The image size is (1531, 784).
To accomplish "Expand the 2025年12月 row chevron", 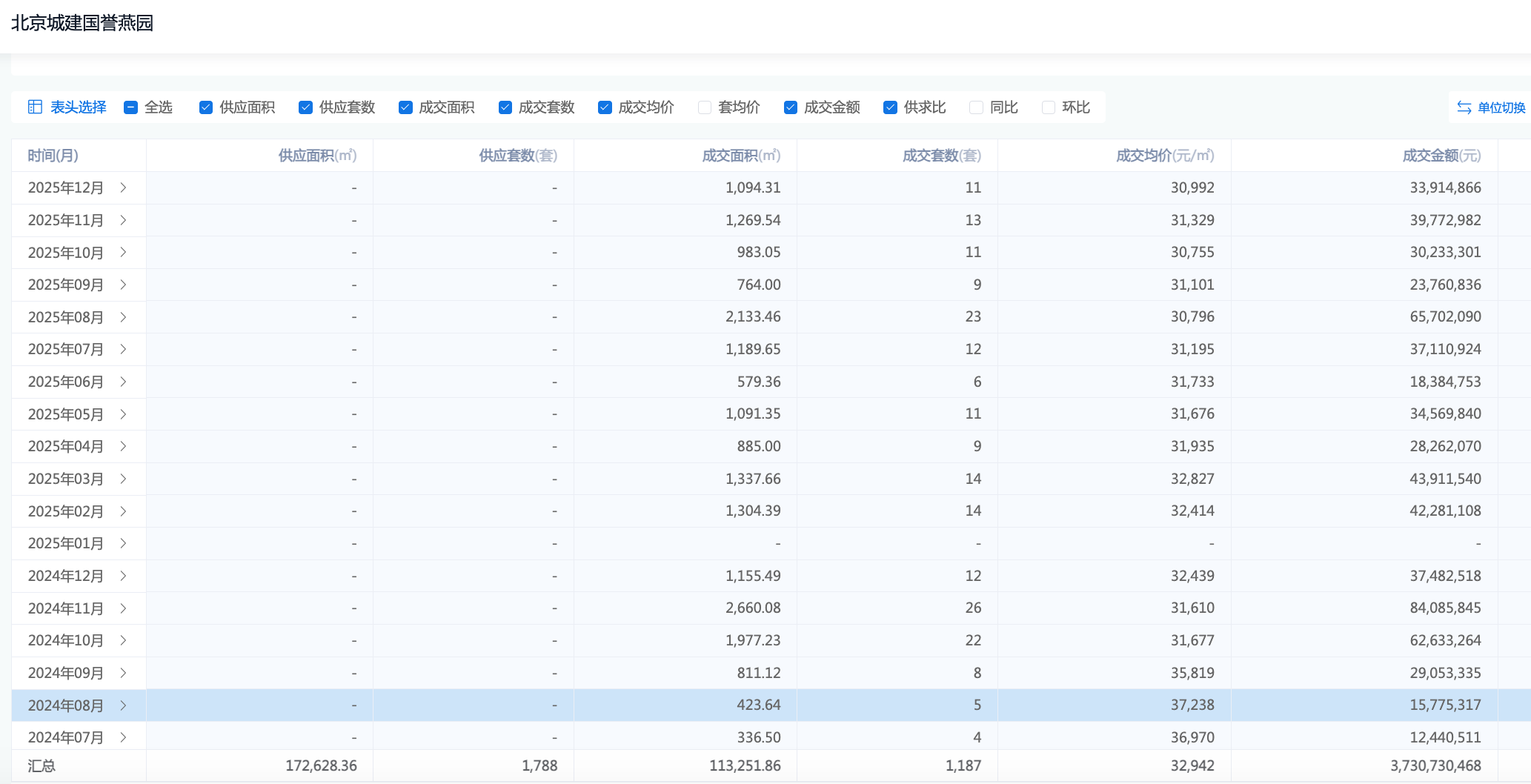I will click(x=123, y=187).
